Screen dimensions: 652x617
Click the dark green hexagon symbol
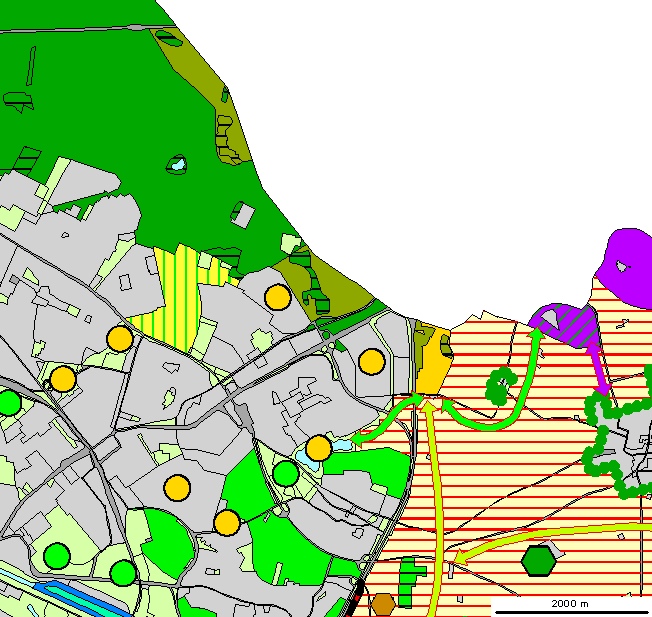538,561
